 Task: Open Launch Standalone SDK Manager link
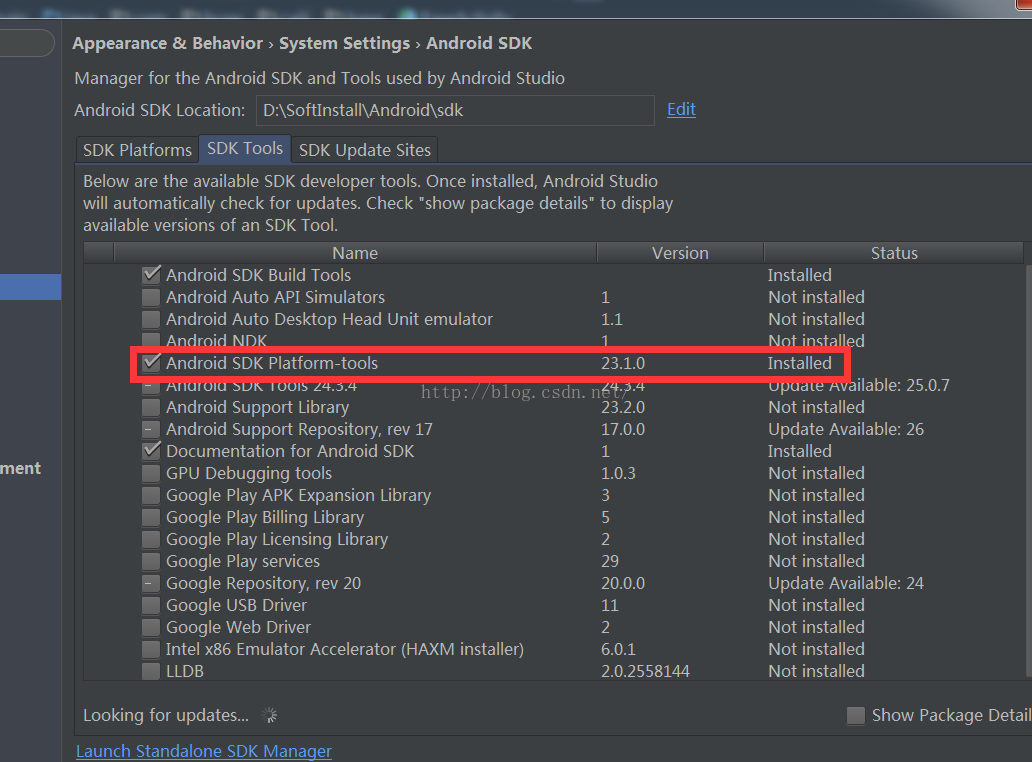pos(204,751)
